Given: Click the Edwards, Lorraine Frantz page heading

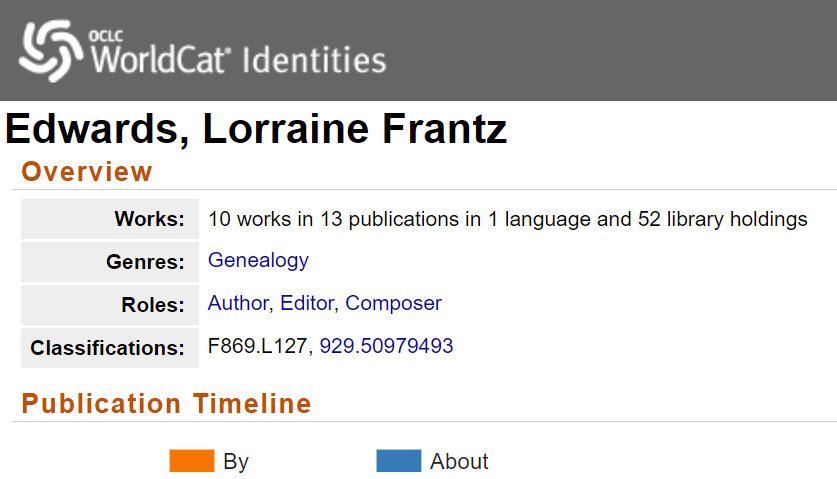Looking at the screenshot, I should (256, 129).
